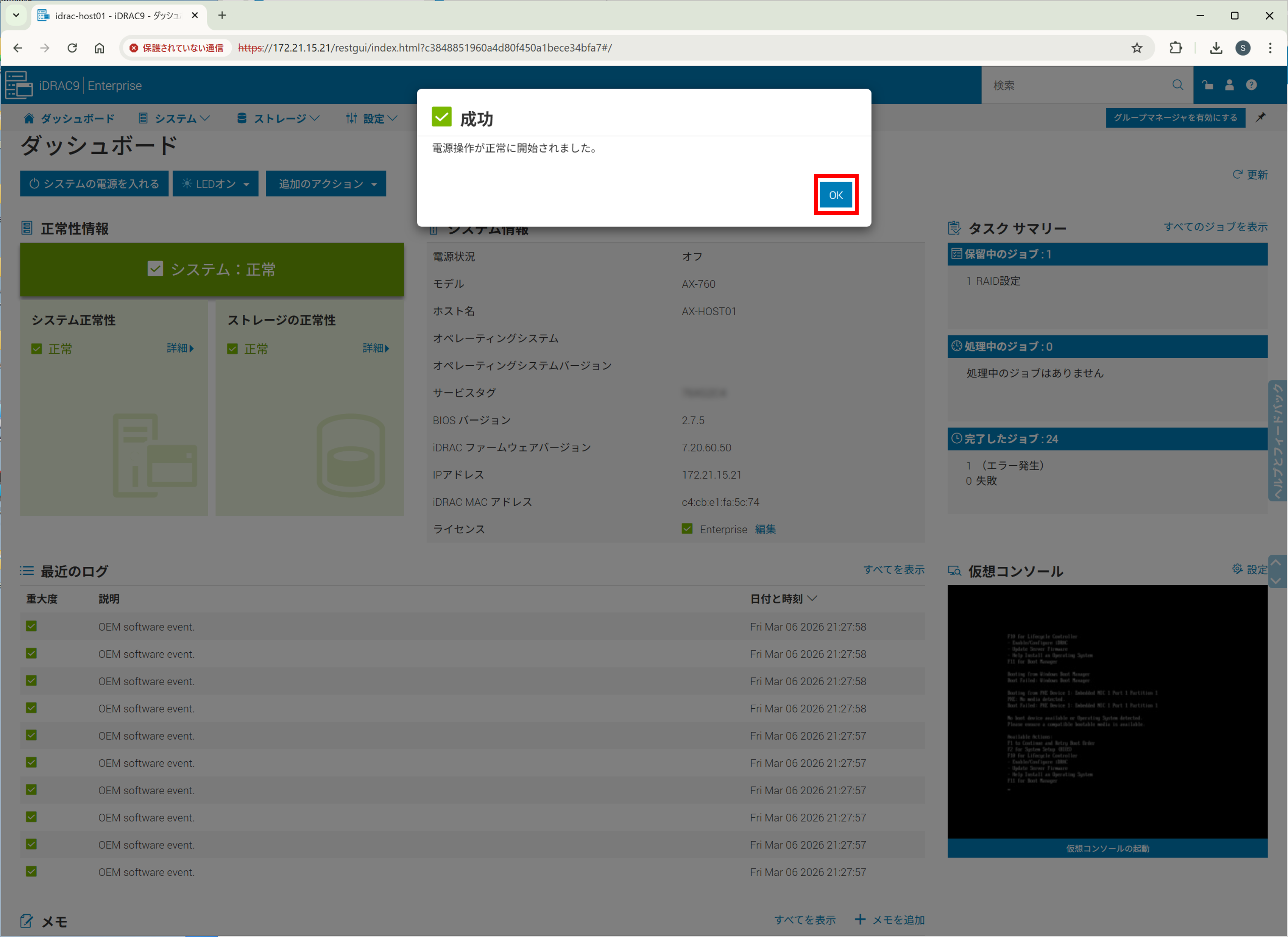The image size is (1288, 937).
Task: Bookmark this page with star icon
Action: pos(1137,48)
